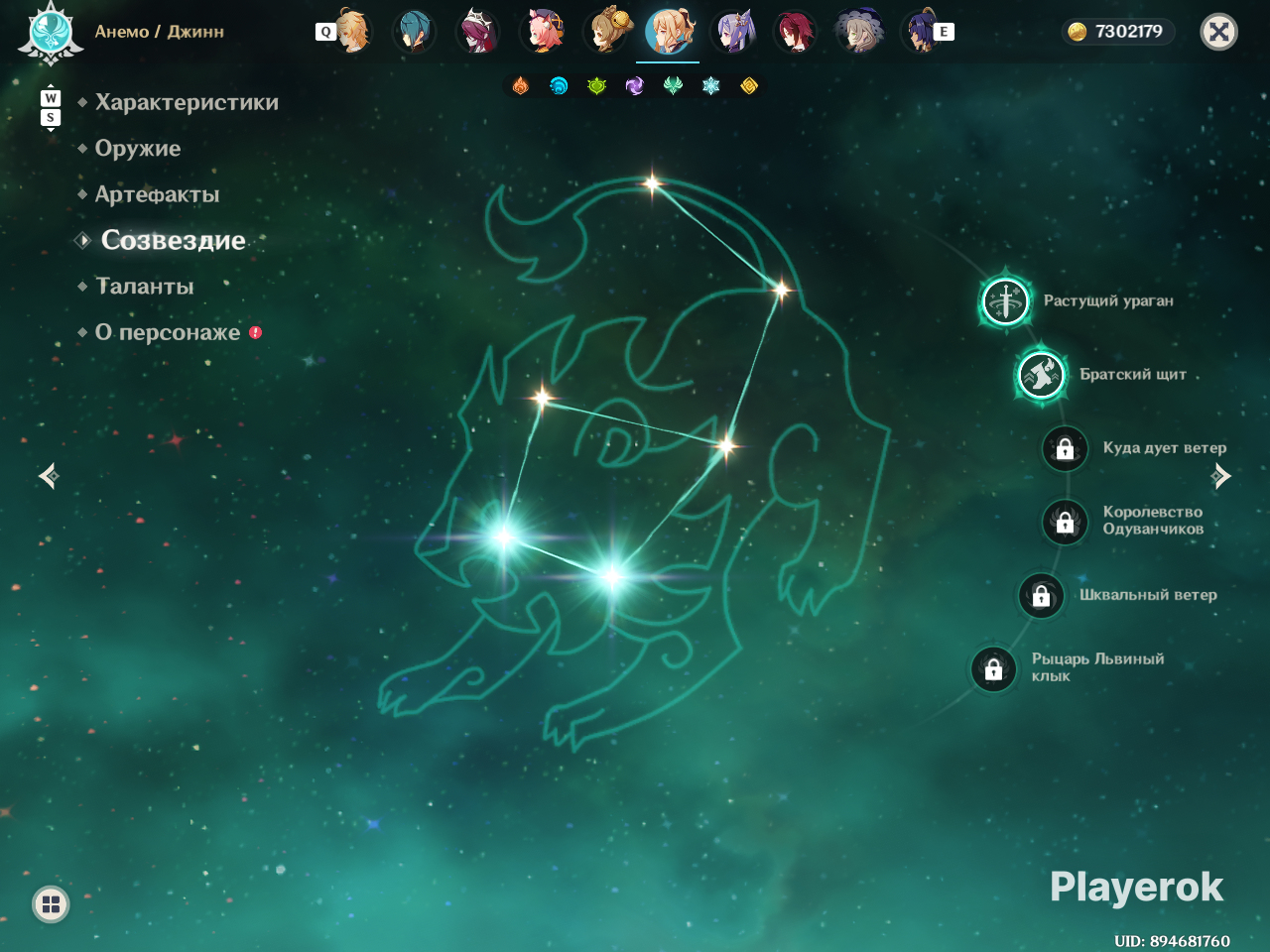Viewport: 1270px width, 952px height.
Task: Filter characters by Anemo element
Action: point(673,86)
